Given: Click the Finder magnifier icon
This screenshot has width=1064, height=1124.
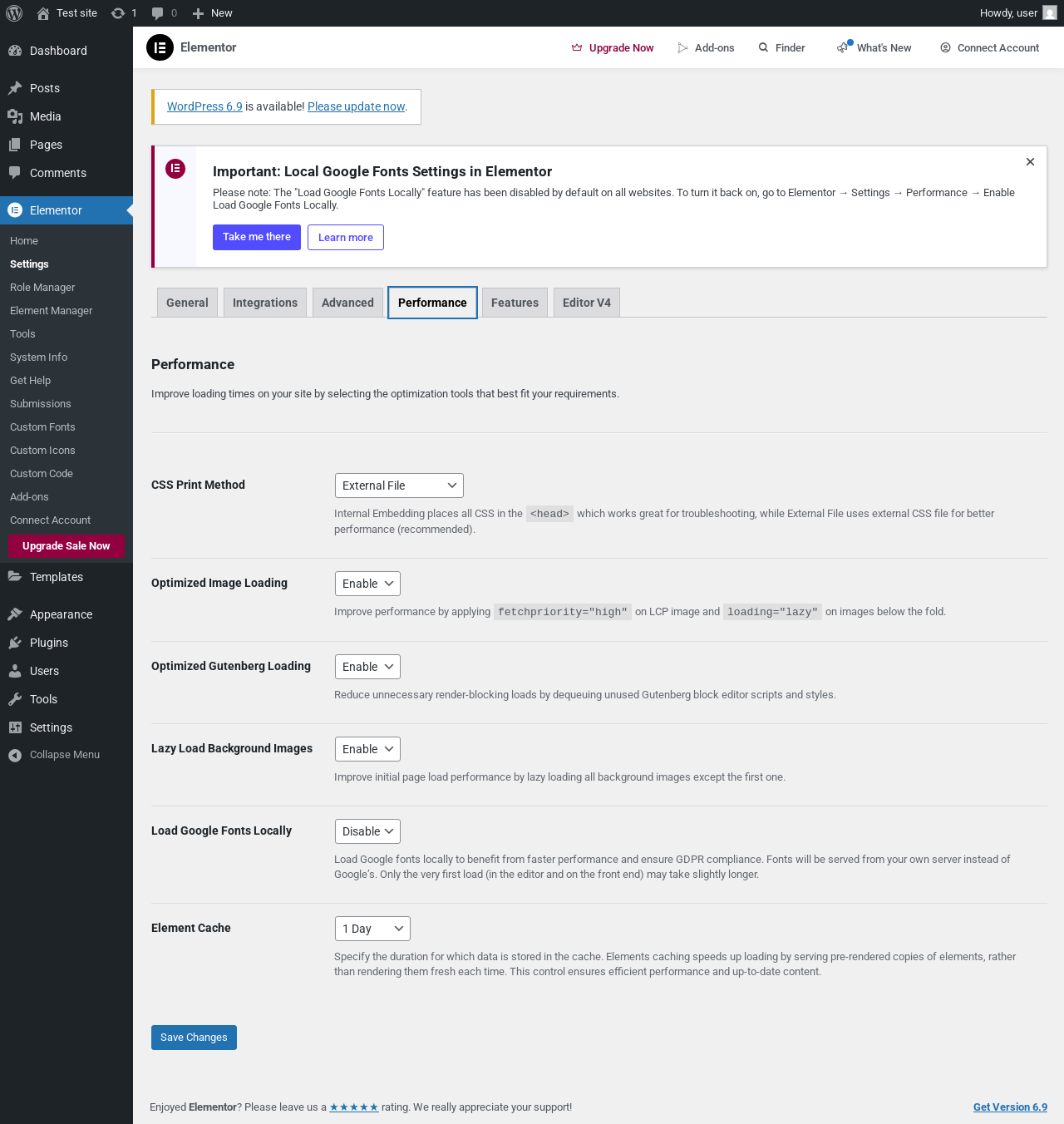Looking at the screenshot, I should pos(763,48).
